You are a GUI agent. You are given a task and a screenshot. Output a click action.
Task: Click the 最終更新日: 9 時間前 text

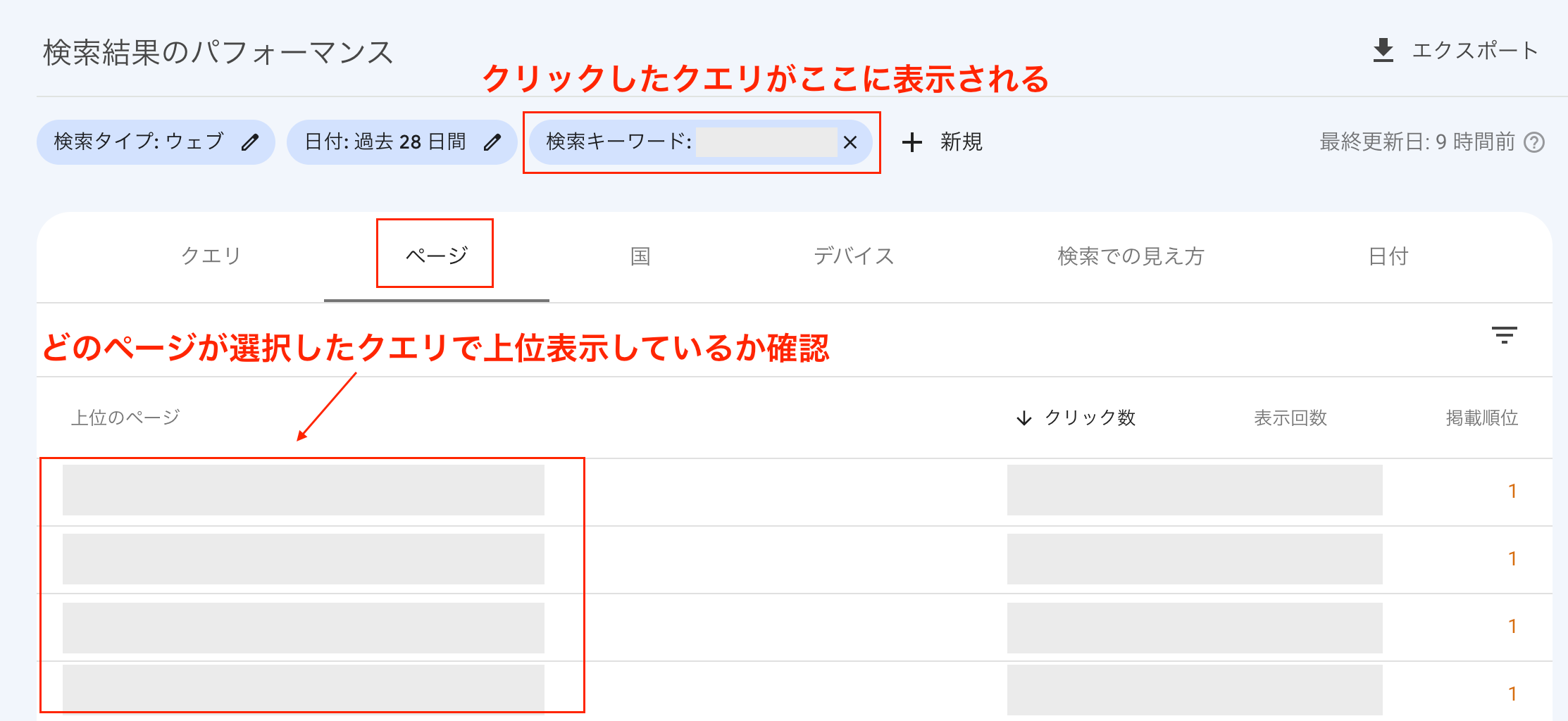pyautogui.click(x=1417, y=142)
